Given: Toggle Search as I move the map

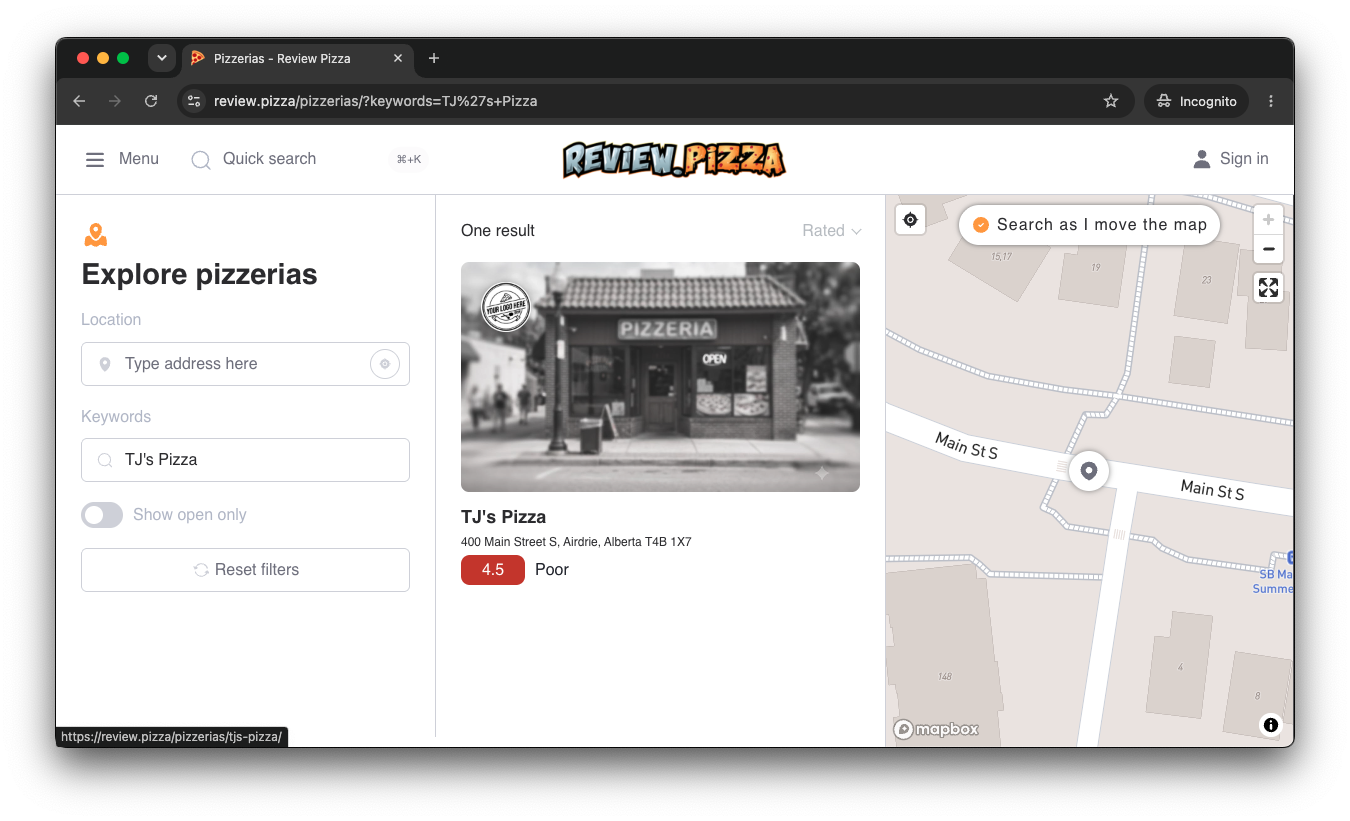Looking at the screenshot, I should pos(1089,225).
